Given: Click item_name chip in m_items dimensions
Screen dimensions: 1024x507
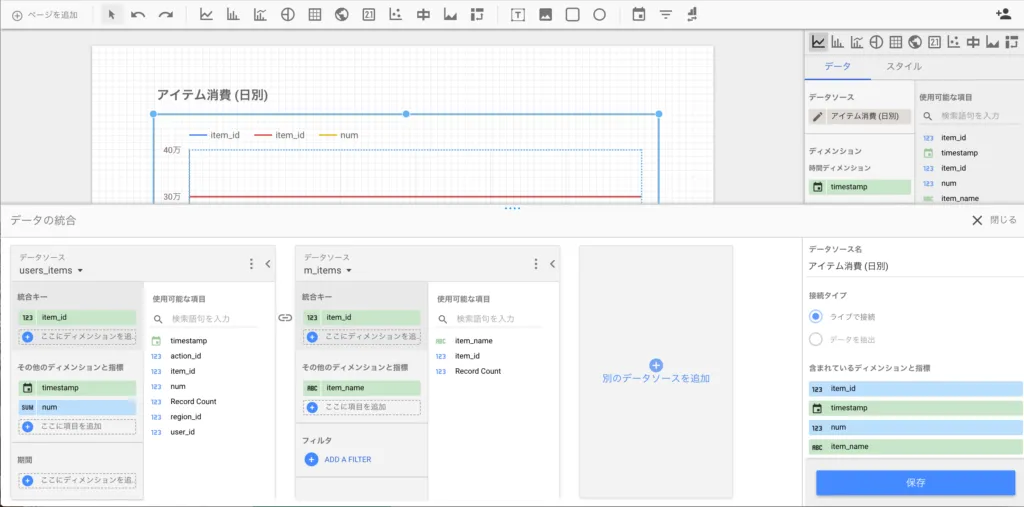Looking at the screenshot, I should click(x=362, y=387).
